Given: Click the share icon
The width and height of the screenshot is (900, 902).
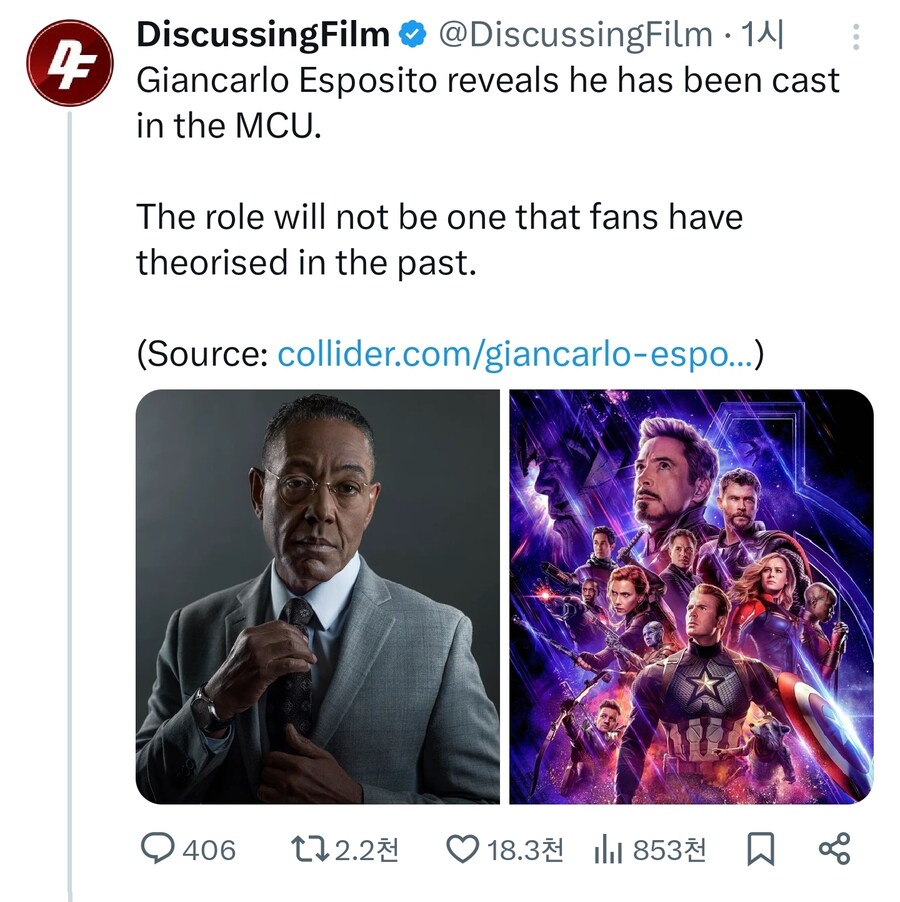Looking at the screenshot, I should (x=834, y=849).
